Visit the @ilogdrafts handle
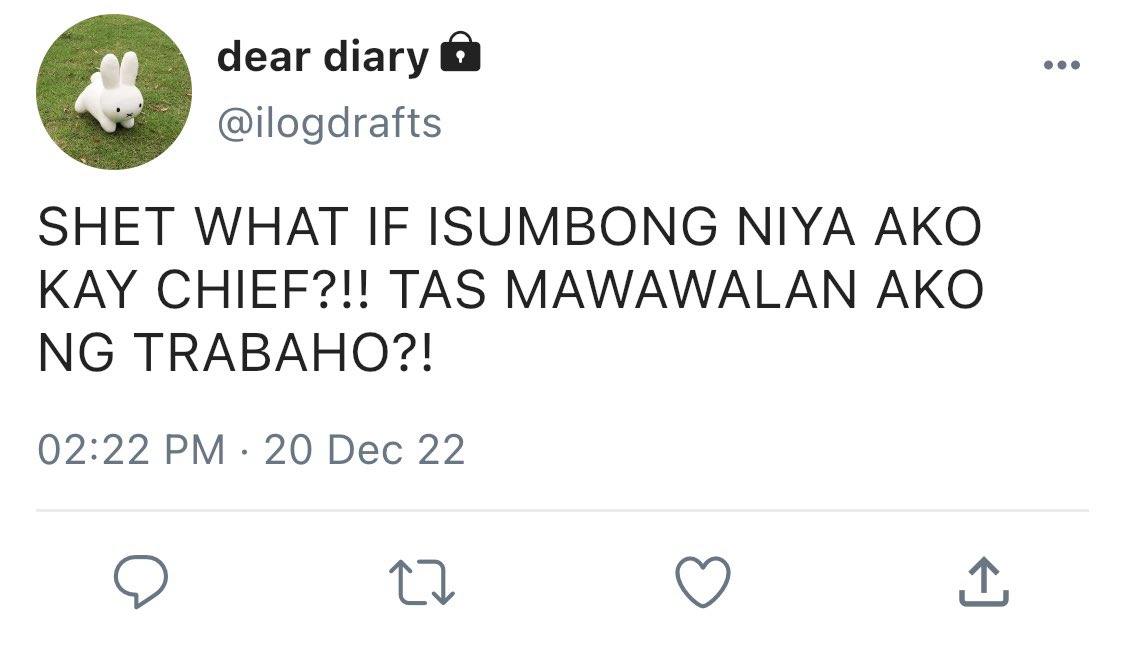 pos(329,123)
